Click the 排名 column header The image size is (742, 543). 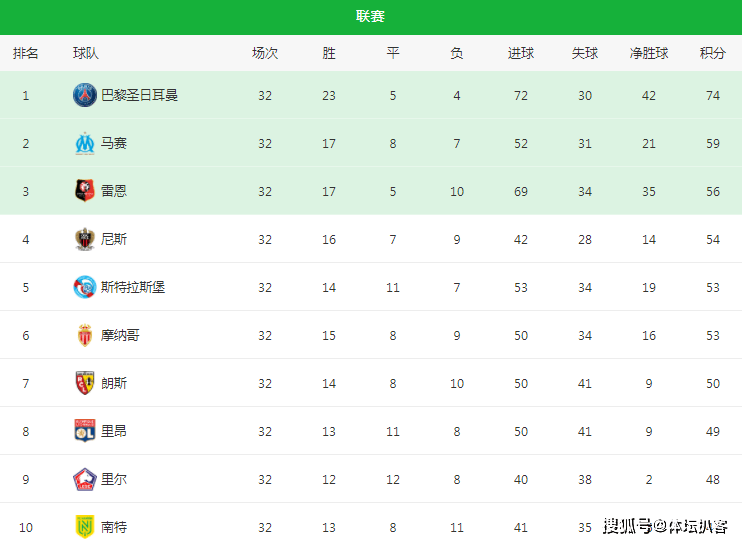point(26,53)
